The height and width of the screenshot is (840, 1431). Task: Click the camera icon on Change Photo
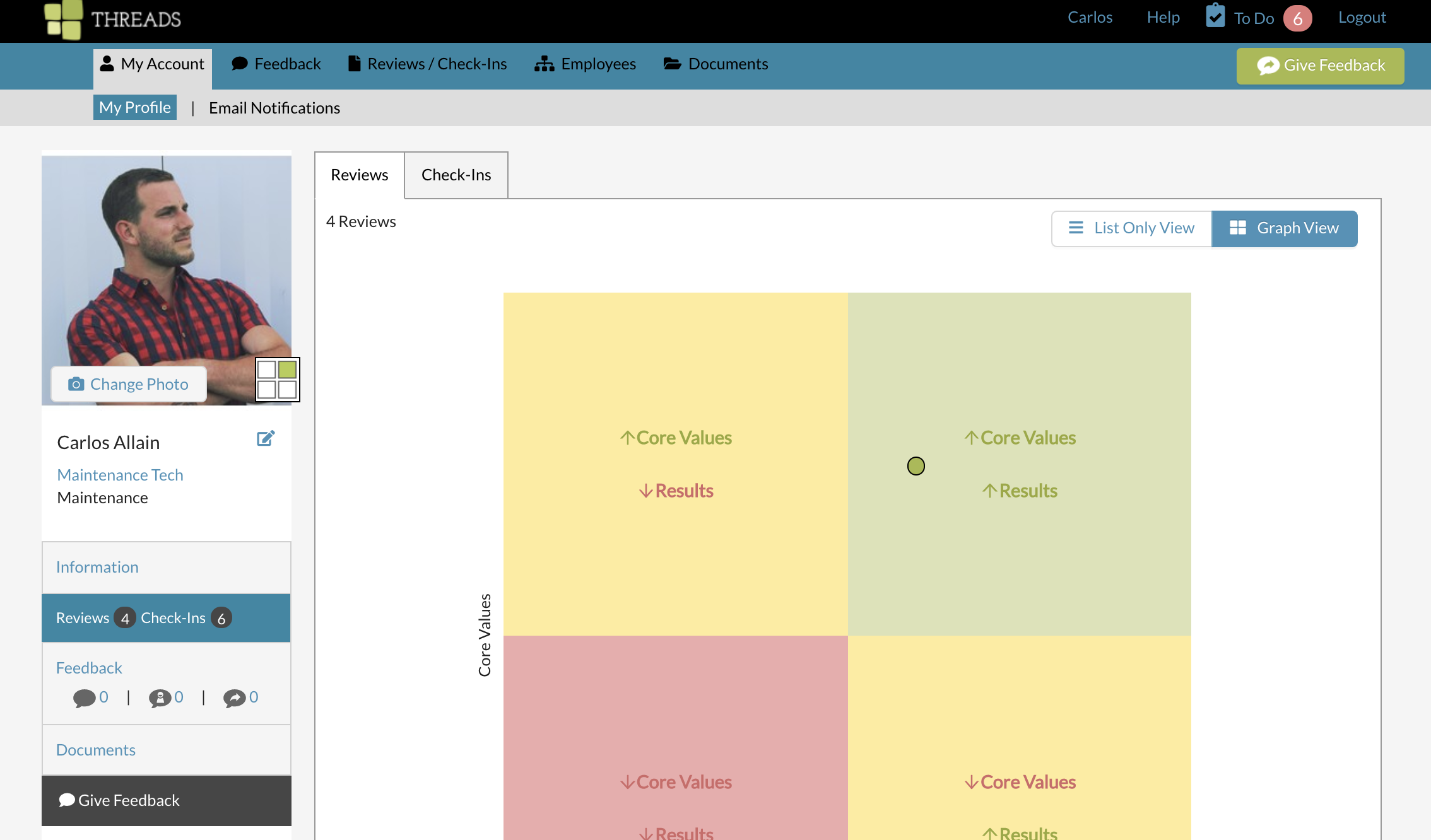76,384
